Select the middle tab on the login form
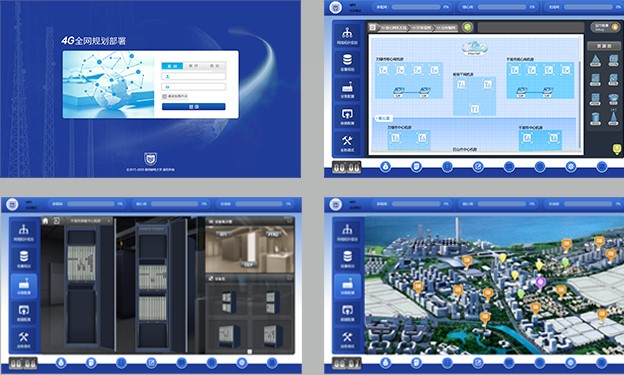The height and width of the screenshot is (375, 624). (194, 66)
